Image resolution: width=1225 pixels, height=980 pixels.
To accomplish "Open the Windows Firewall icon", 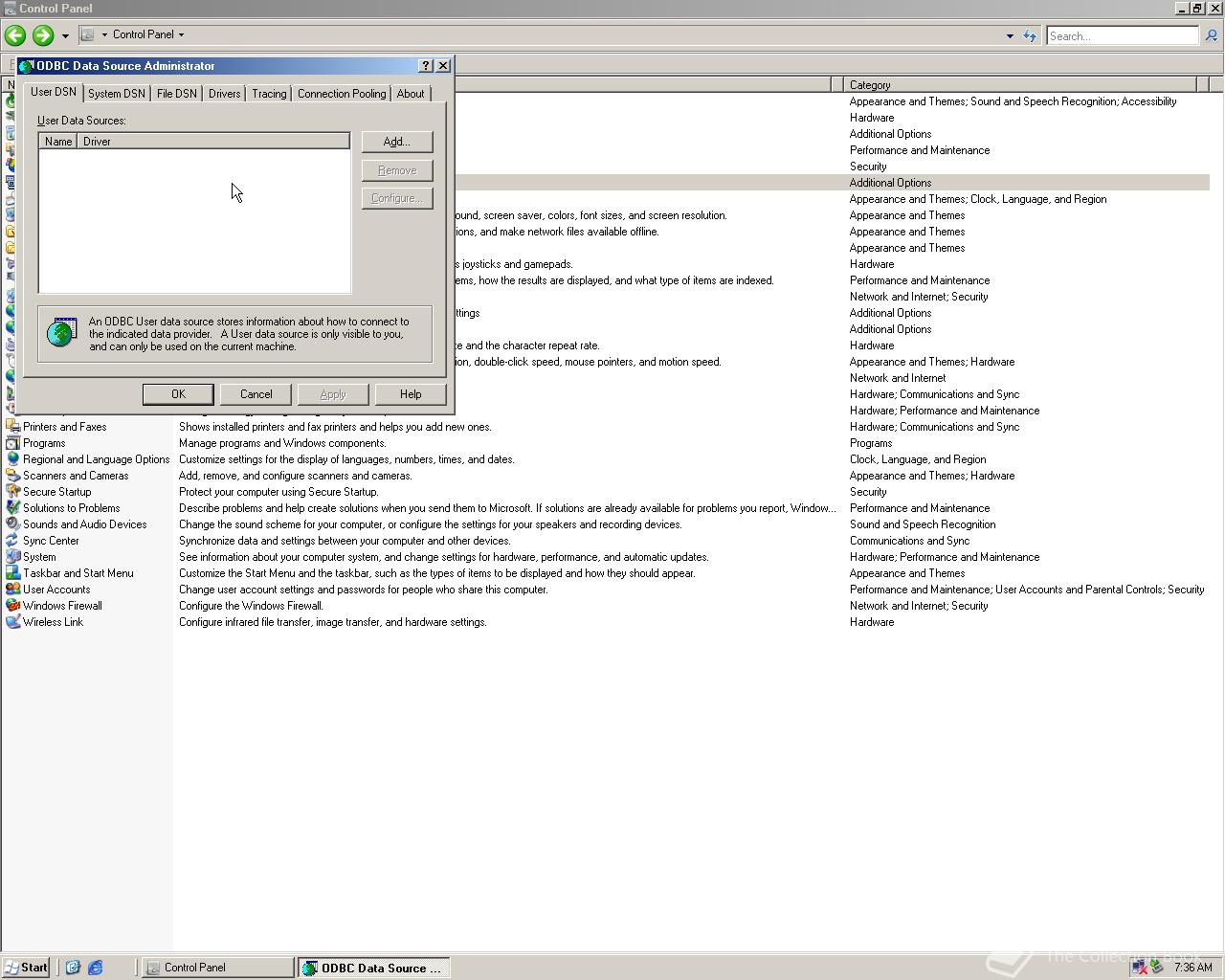I will (x=12, y=606).
